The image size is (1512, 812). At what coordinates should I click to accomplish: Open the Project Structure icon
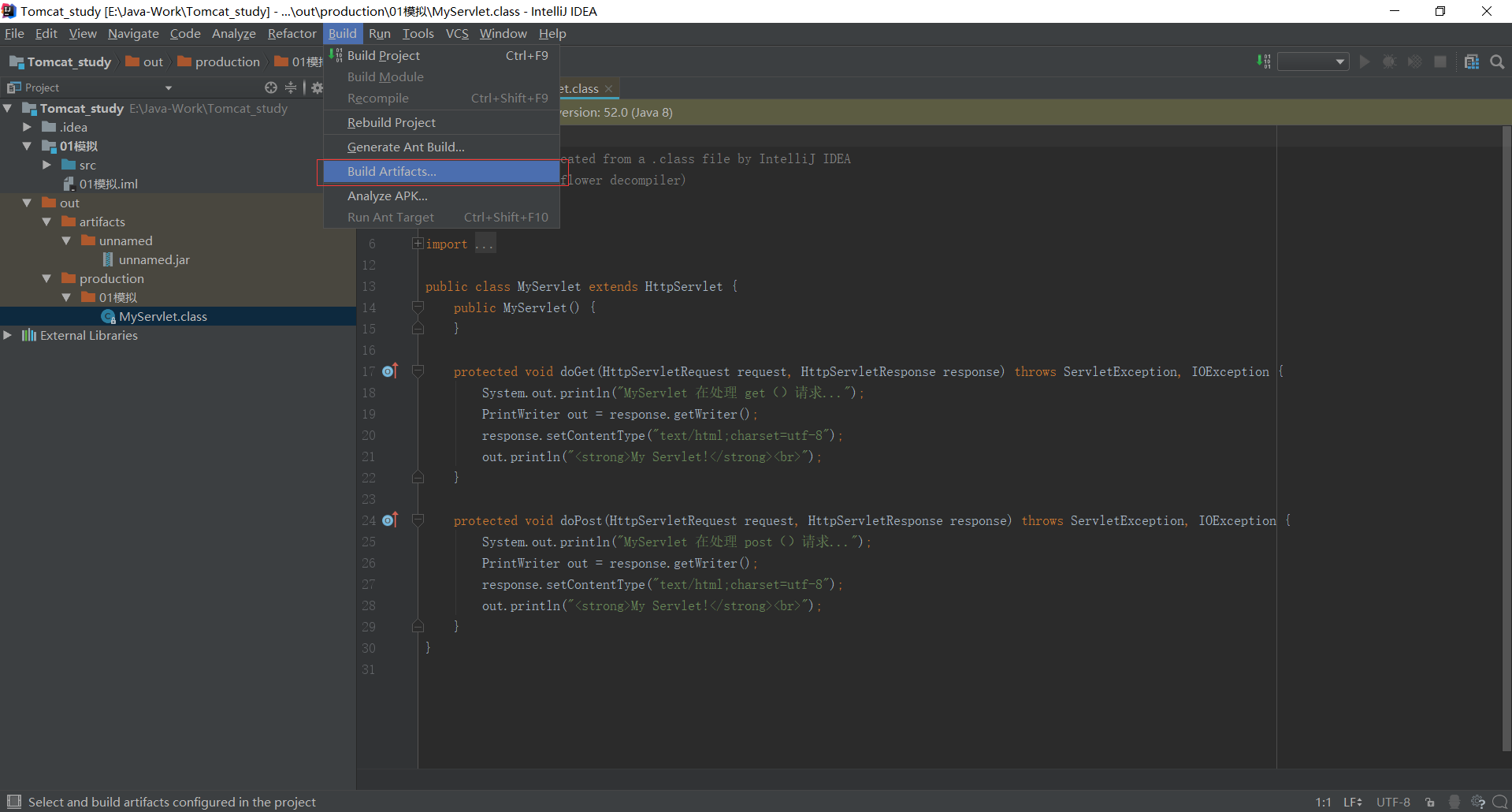pyautogui.click(x=1471, y=61)
